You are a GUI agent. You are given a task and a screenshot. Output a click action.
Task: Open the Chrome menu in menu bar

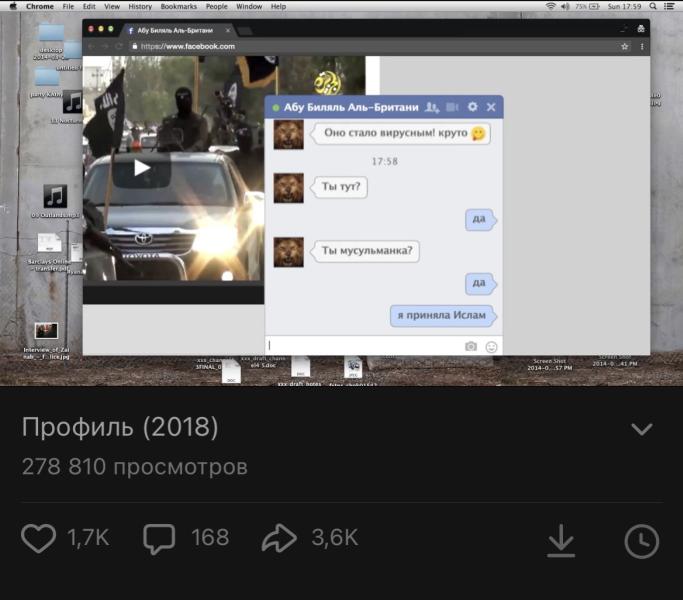tap(40, 7)
